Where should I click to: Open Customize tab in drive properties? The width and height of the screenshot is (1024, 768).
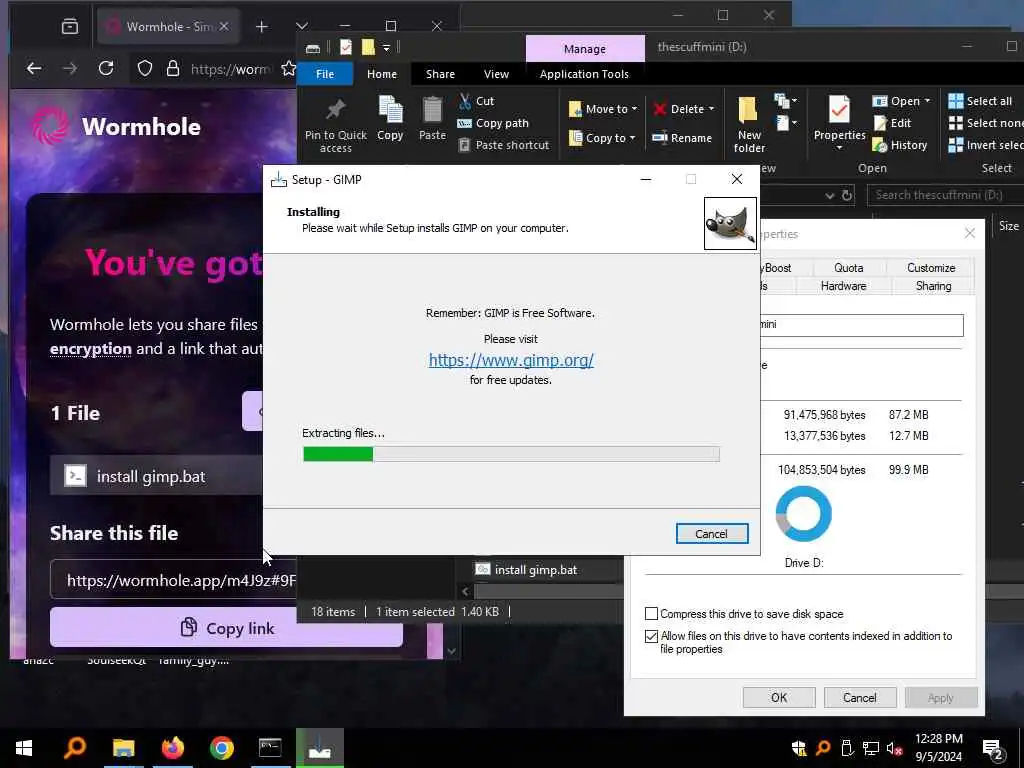[931, 268]
